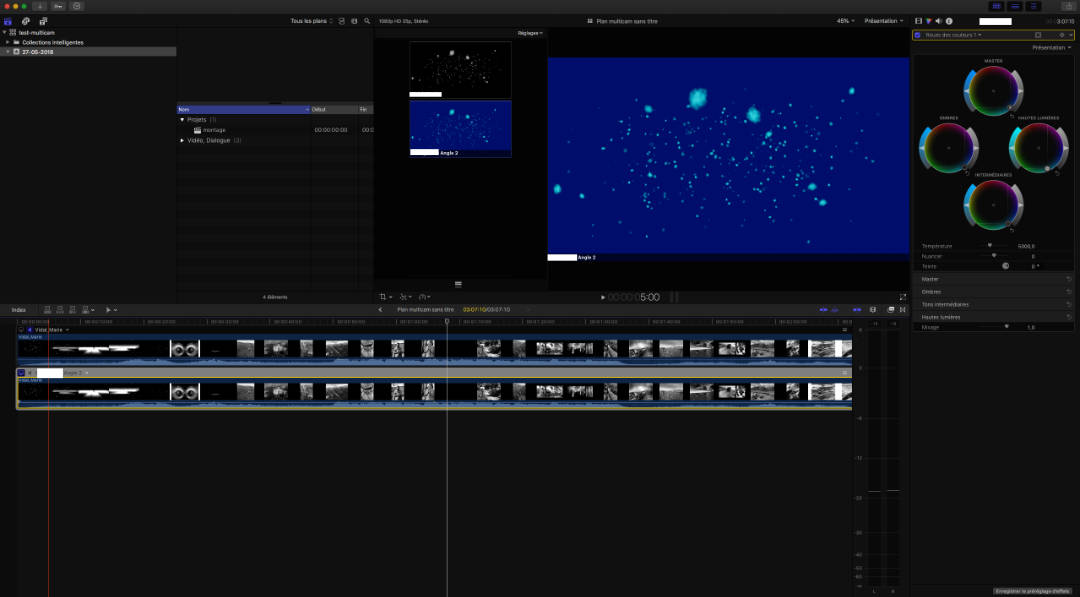Open the inspector Présentation dropdown
The width and height of the screenshot is (1080, 597).
point(1052,48)
